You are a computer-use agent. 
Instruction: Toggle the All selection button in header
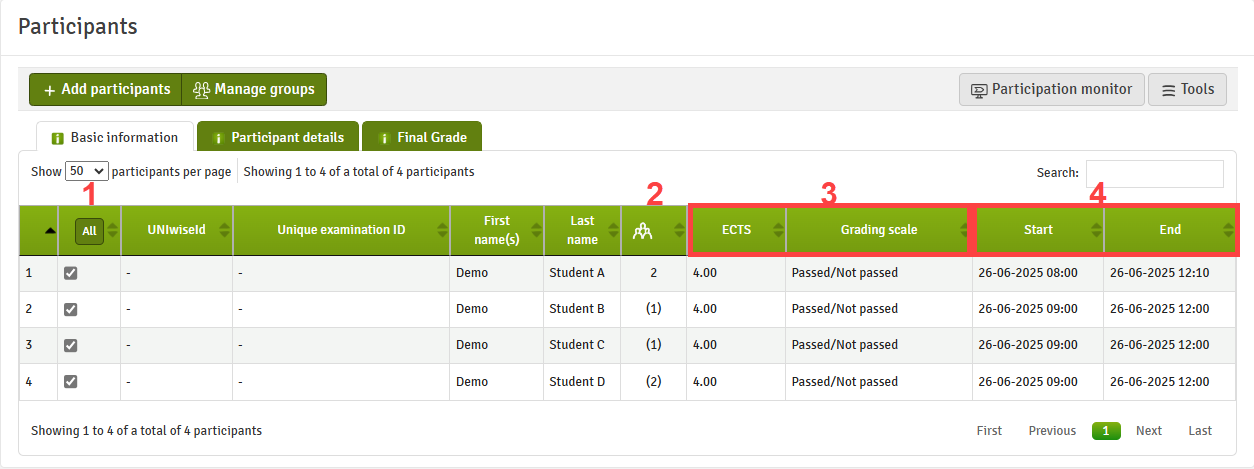click(x=89, y=231)
